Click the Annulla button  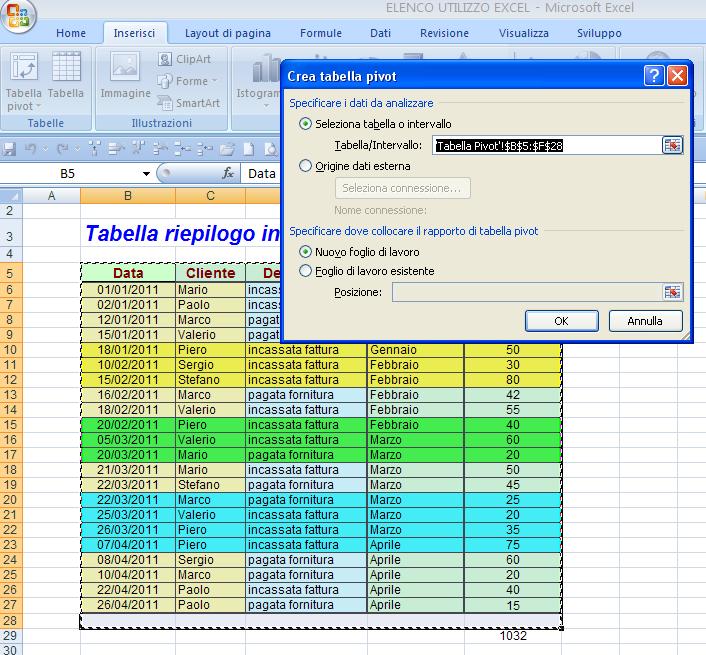coord(645,321)
